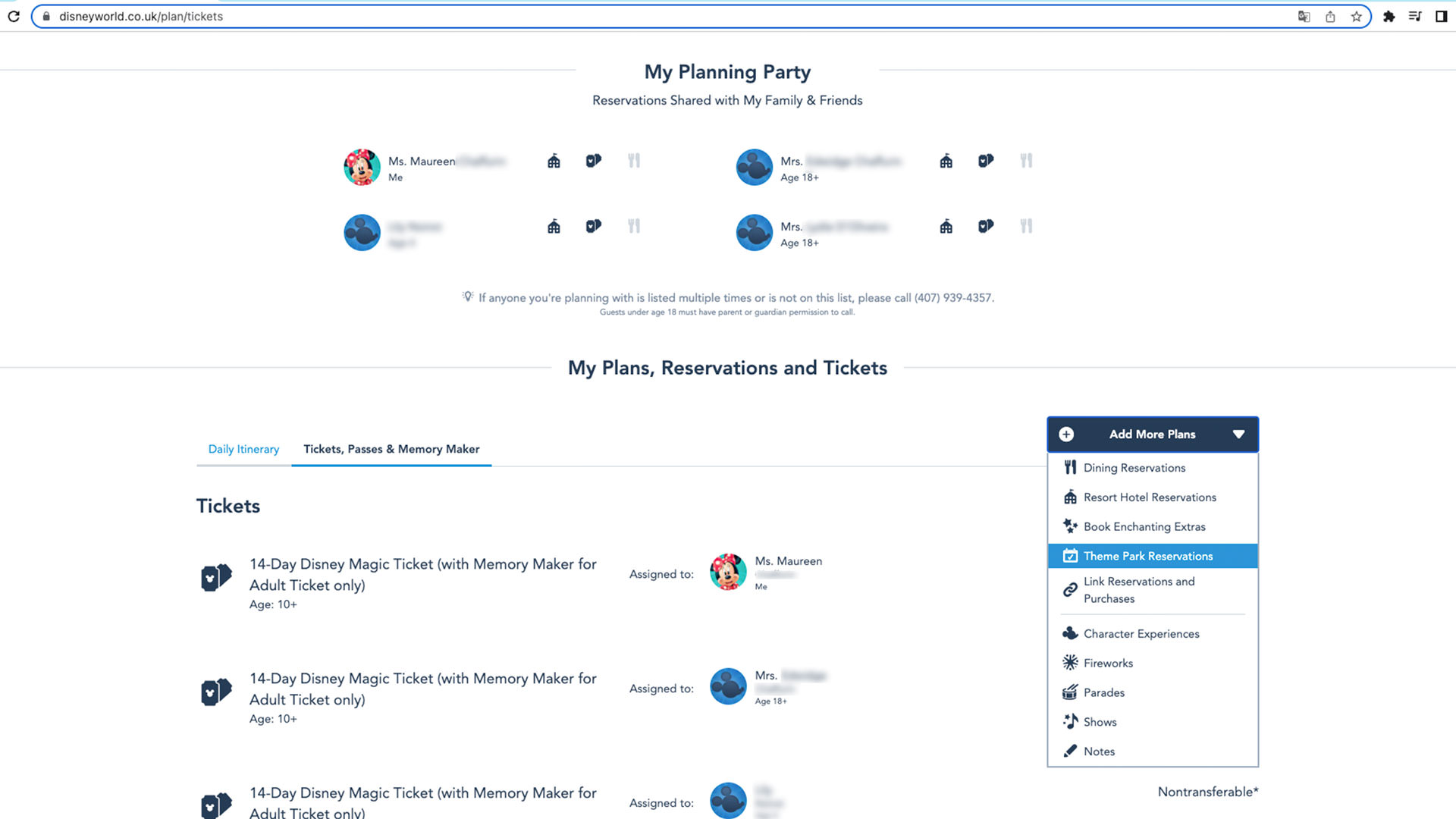Switch to the Daily Itinerary tab
Screen dimensions: 1456x819
[243, 449]
